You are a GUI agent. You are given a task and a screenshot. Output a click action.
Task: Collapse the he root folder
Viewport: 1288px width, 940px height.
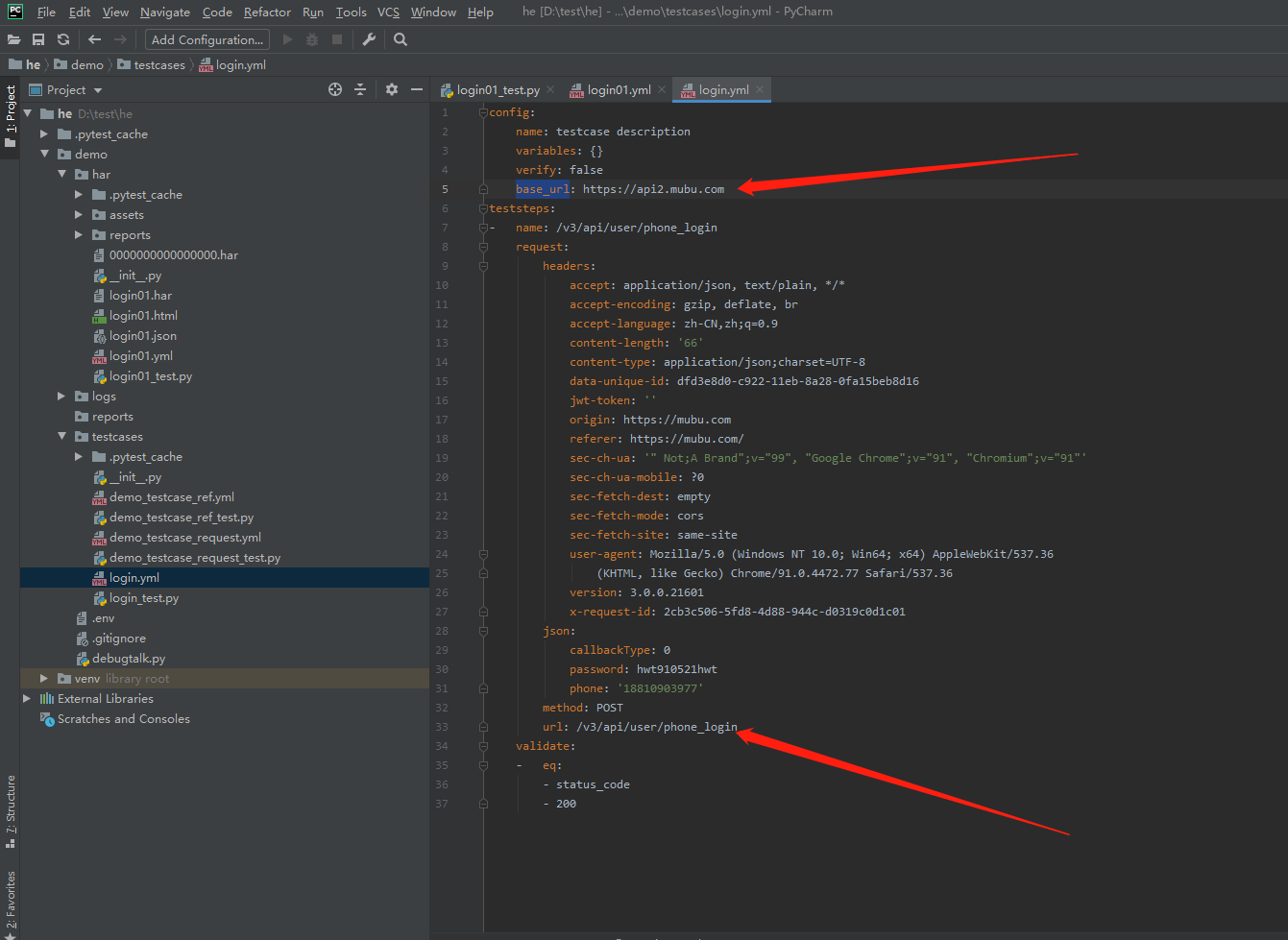(28, 113)
